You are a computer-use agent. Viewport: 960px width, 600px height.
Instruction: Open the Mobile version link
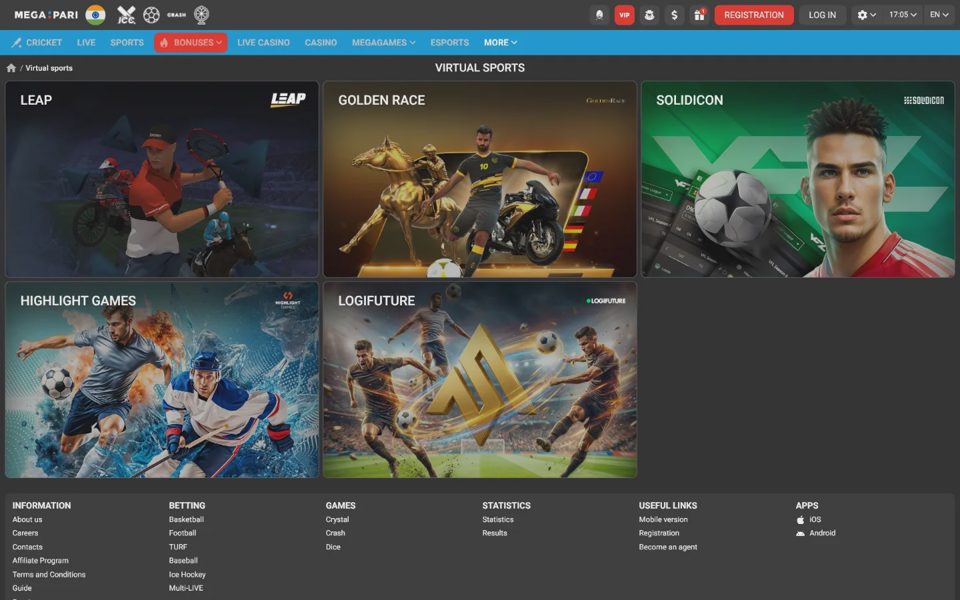click(663, 519)
